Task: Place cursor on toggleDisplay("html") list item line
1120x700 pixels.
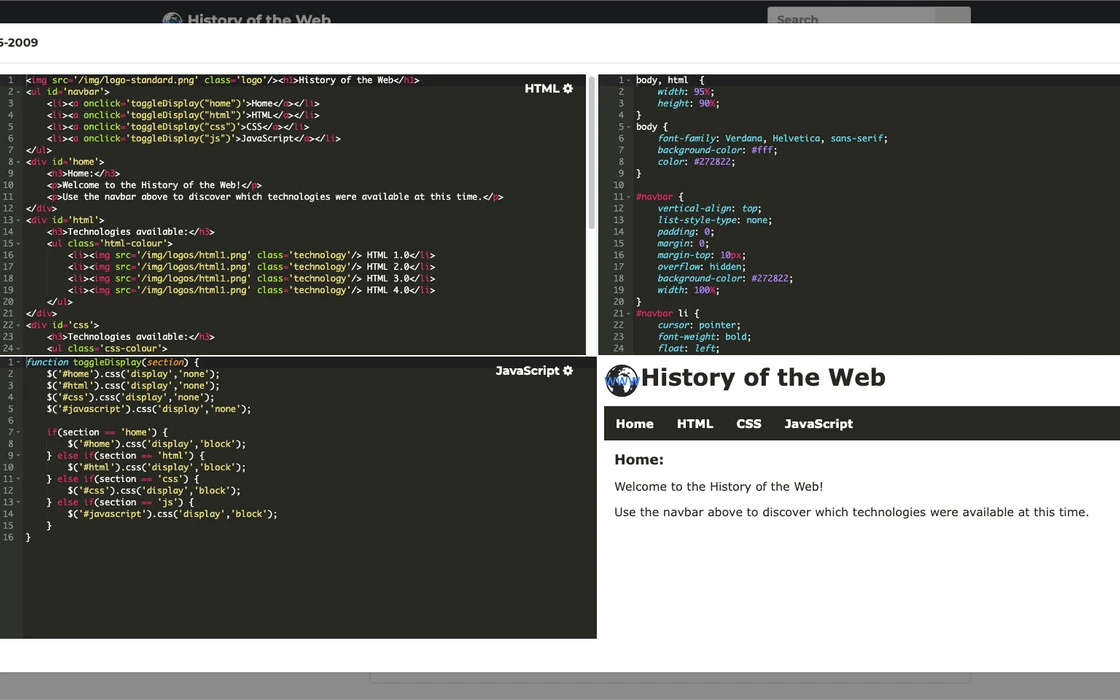Action: pyautogui.click(x=183, y=115)
